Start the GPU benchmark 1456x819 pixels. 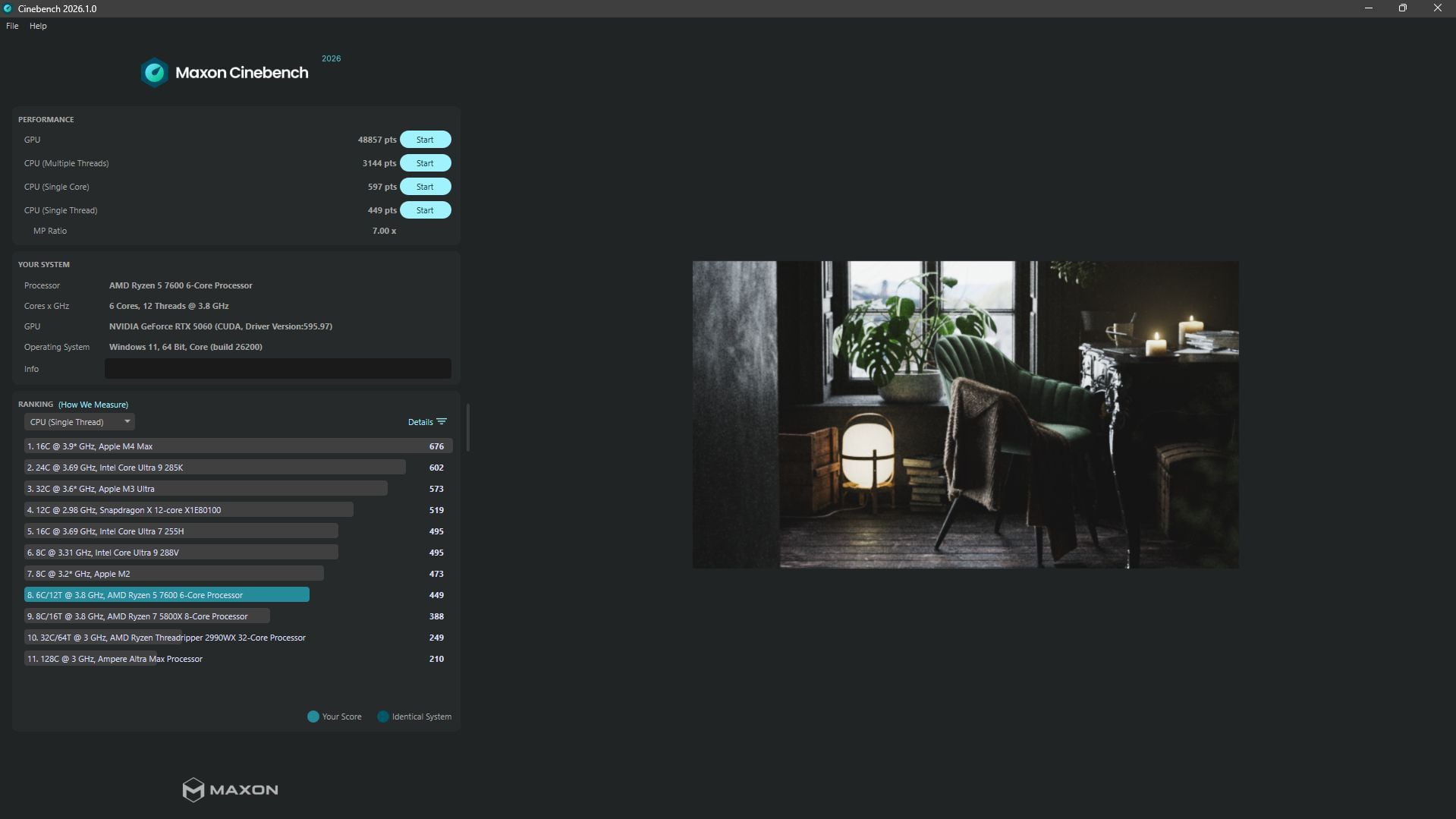425,140
